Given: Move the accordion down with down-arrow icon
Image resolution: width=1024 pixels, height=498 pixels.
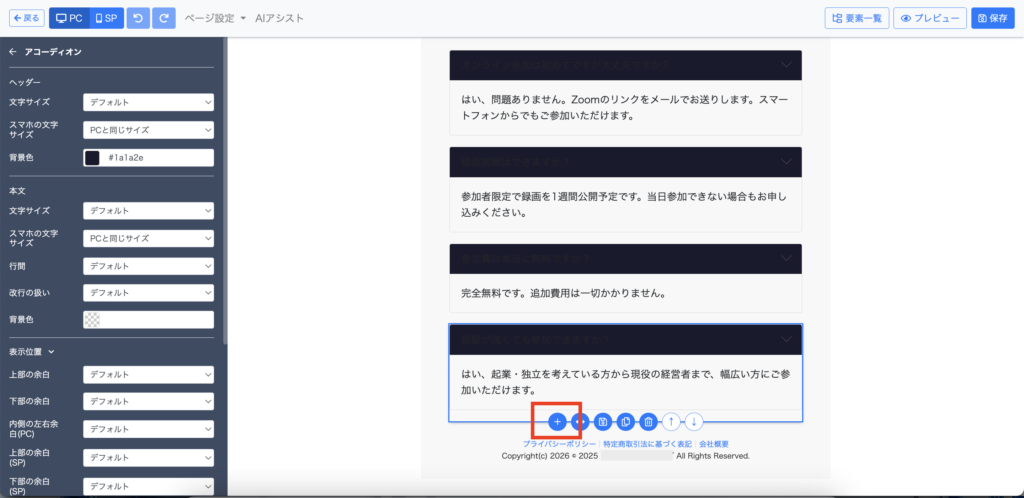Looking at the screenshot, I should pyautogui.click(x=694, y=422).
